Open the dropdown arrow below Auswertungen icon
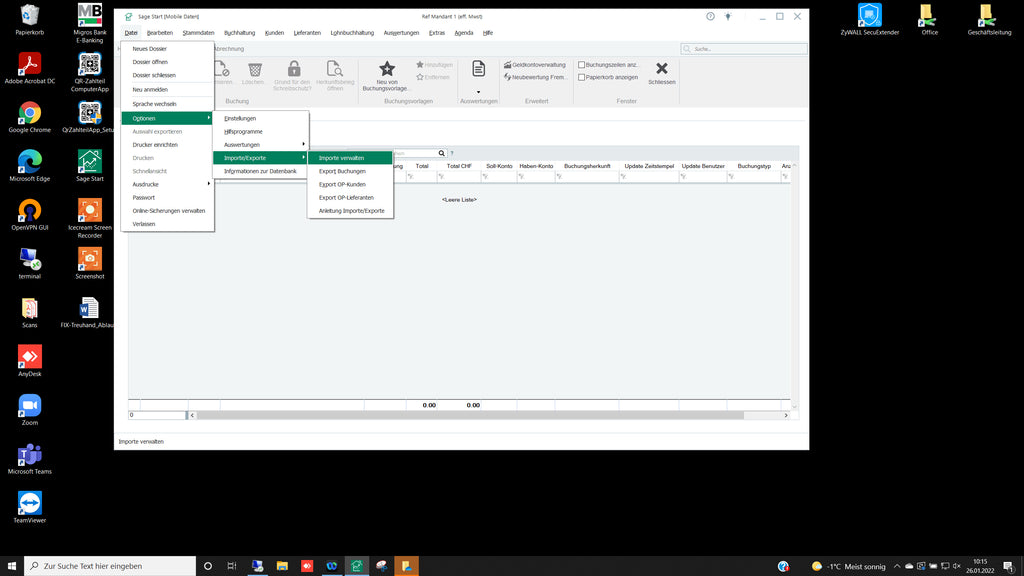Viewport: 1024px width, 576px height. coord(478,92)
